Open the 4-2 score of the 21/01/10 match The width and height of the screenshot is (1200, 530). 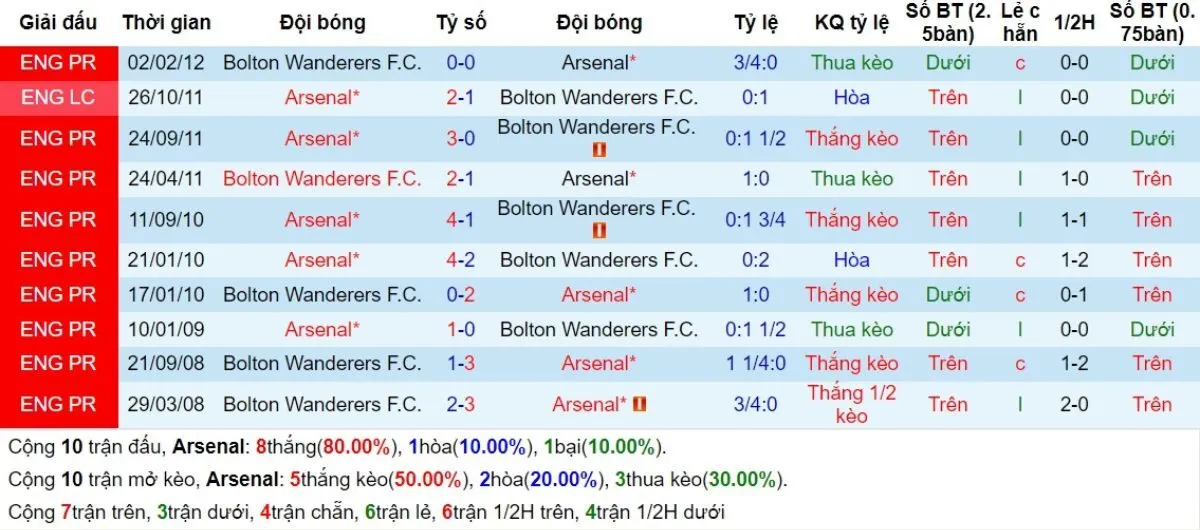tap(461, 260)
